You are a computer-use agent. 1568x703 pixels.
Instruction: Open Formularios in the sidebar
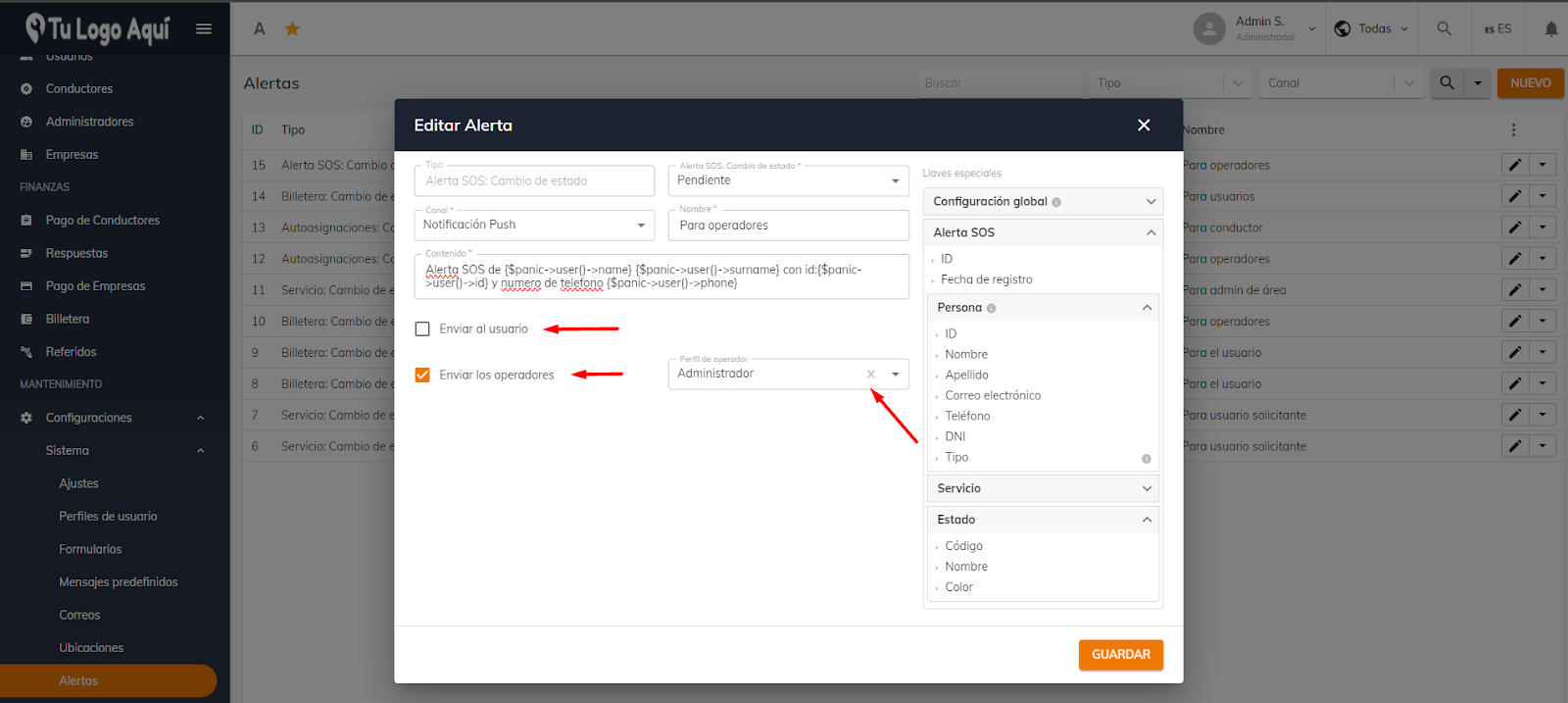90,550
